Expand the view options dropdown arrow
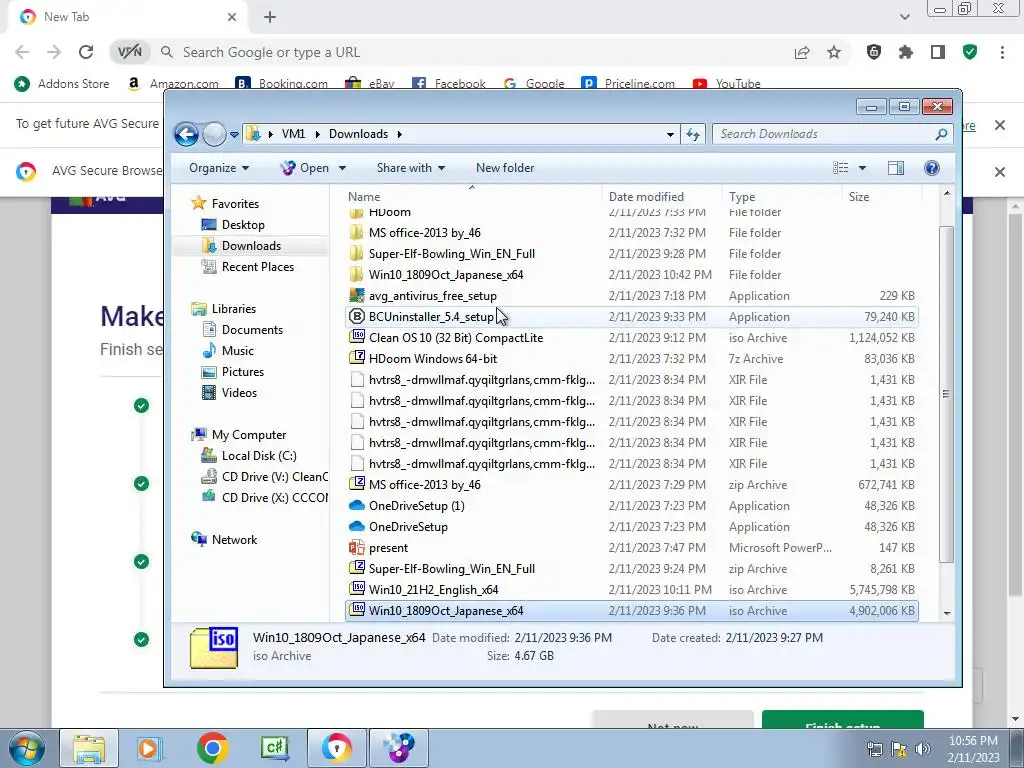This screenshot has height=768, width=1024. 862,168
